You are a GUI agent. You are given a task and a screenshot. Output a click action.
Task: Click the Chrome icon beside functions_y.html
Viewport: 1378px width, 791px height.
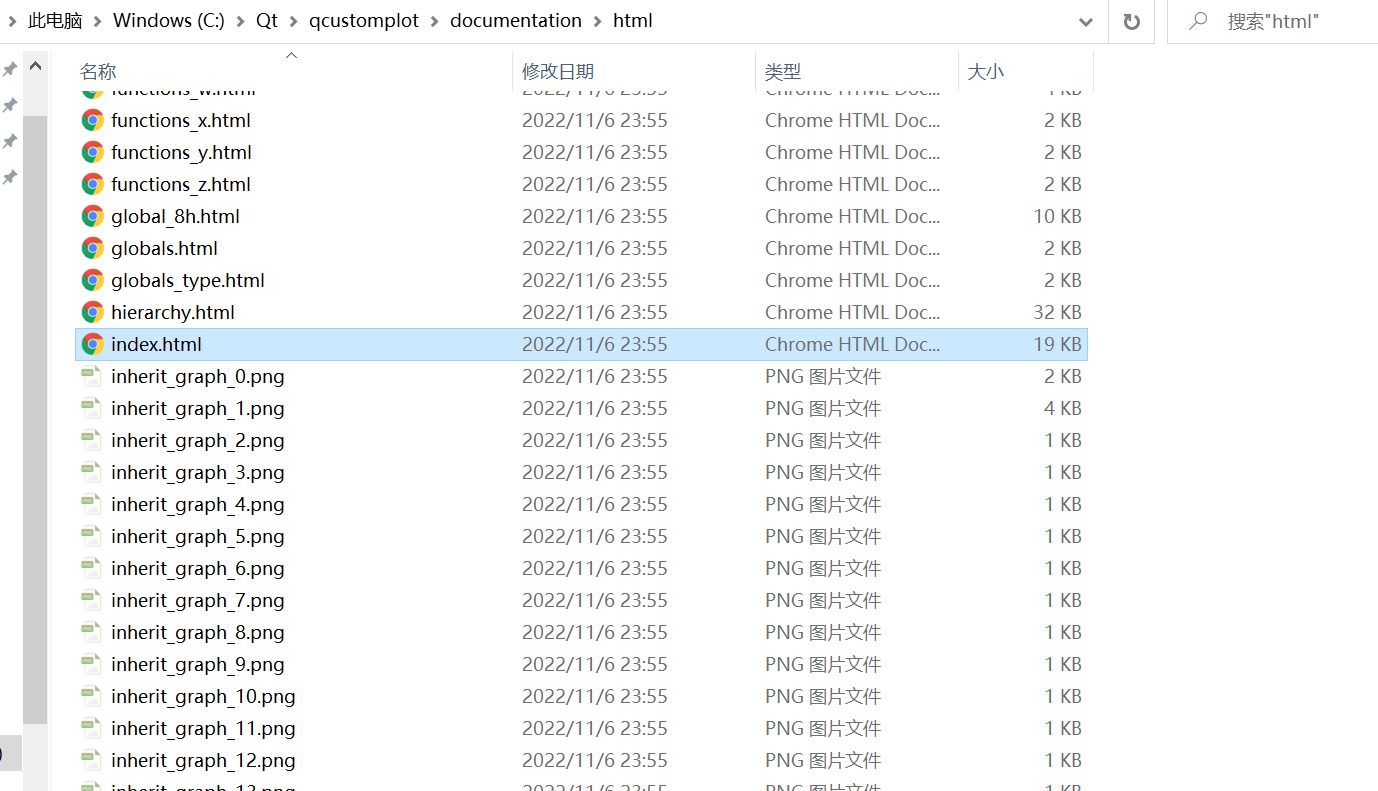click(93, 152)
